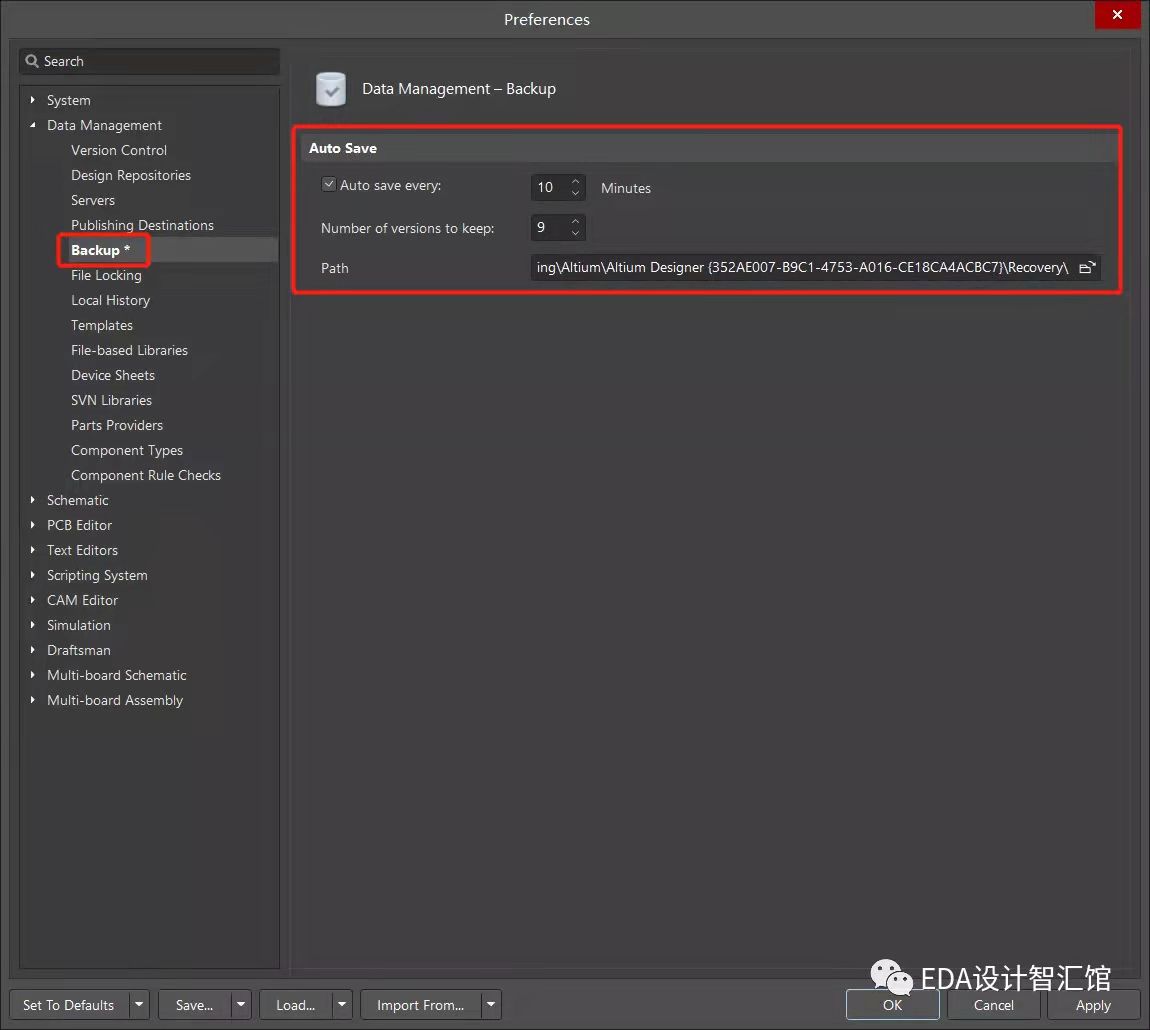Click the versions to keep value field
The width and height of the screenshot is (1150, 1030).
click(x=549, y=227)
